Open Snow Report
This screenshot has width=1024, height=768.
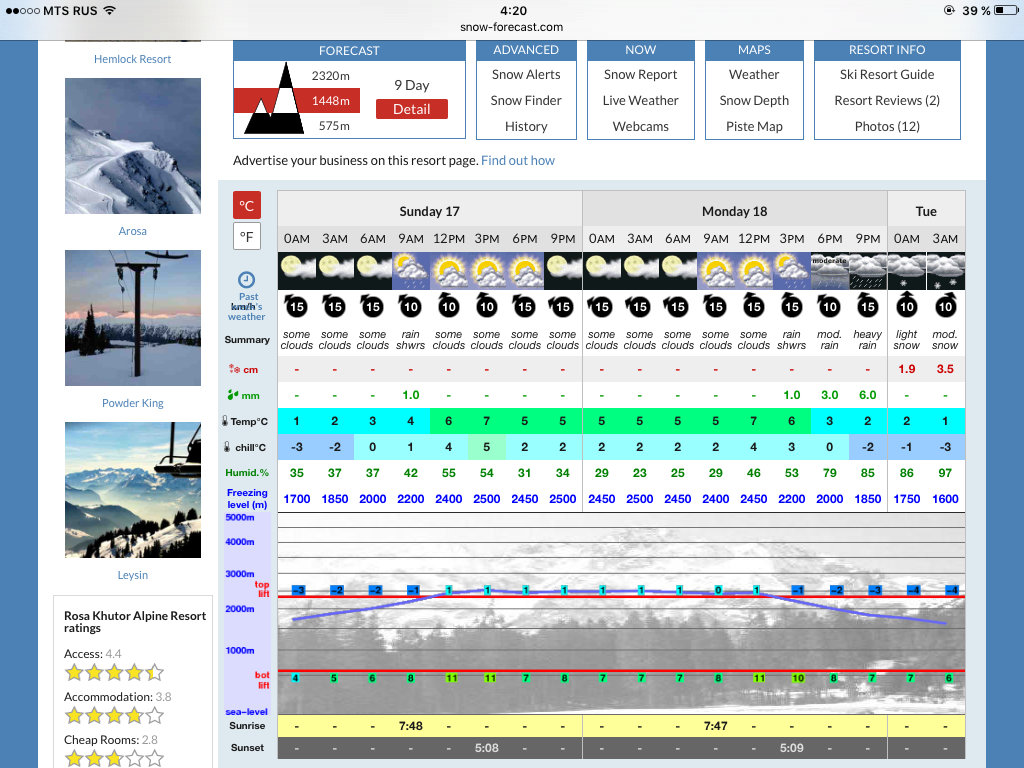(640, 74)
